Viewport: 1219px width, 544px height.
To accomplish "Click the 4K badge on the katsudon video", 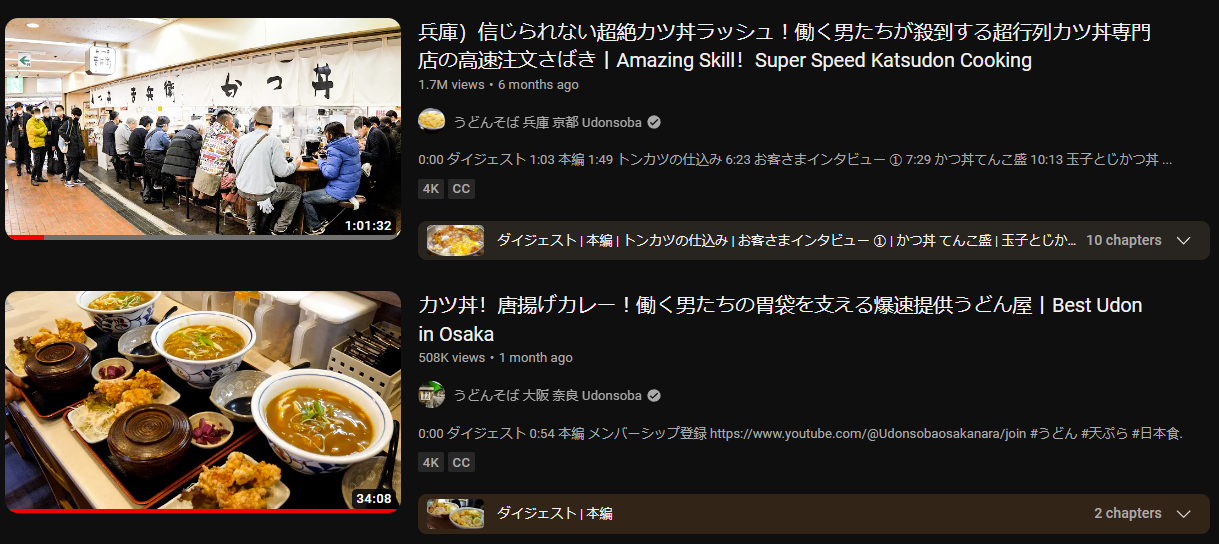I will coord(431,189).
